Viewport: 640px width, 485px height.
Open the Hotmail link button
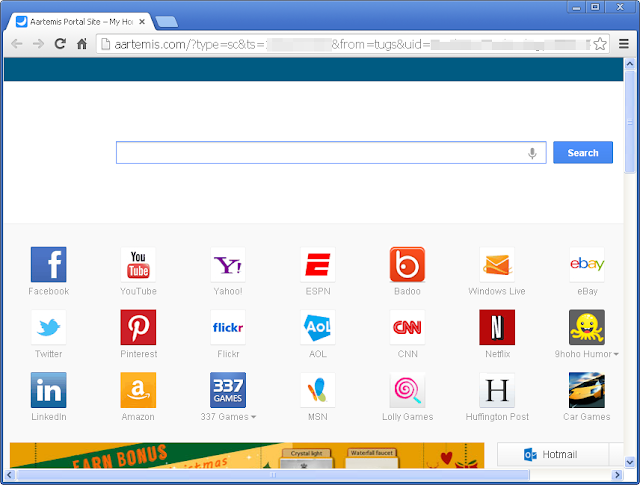point(553,454)
